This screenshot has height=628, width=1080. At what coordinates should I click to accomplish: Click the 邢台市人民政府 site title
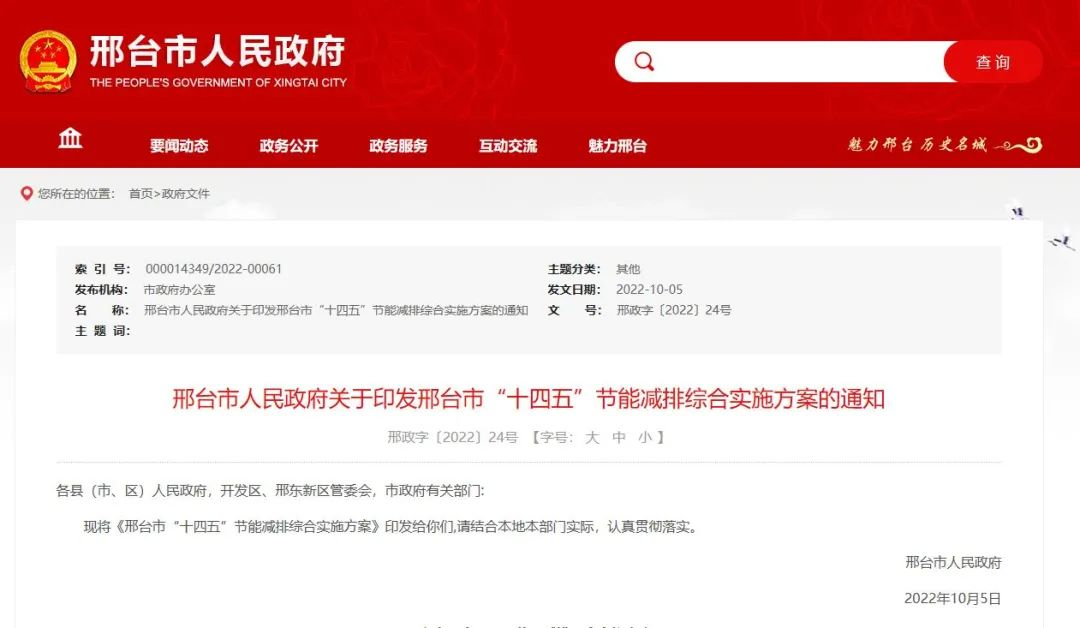coord(217,52)
